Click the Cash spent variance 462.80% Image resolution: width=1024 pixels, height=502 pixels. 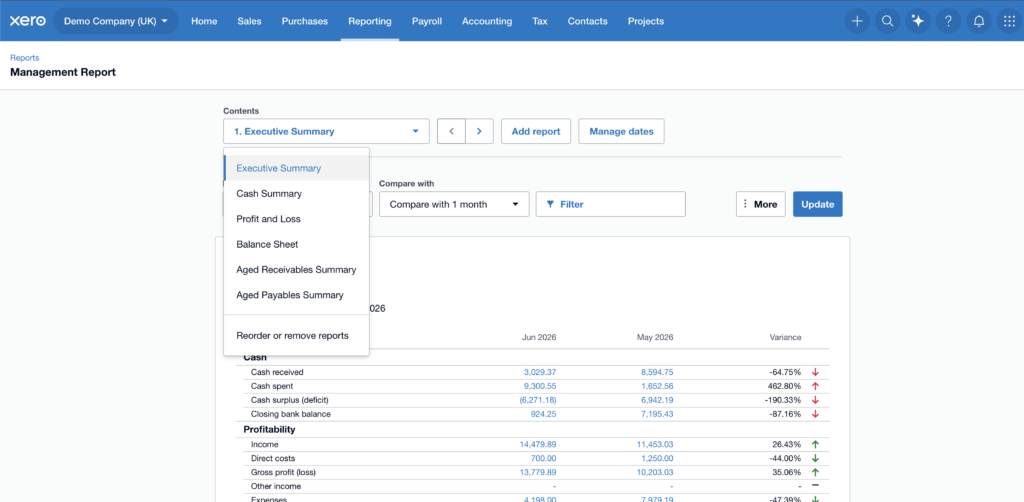[x=785, y=386]
